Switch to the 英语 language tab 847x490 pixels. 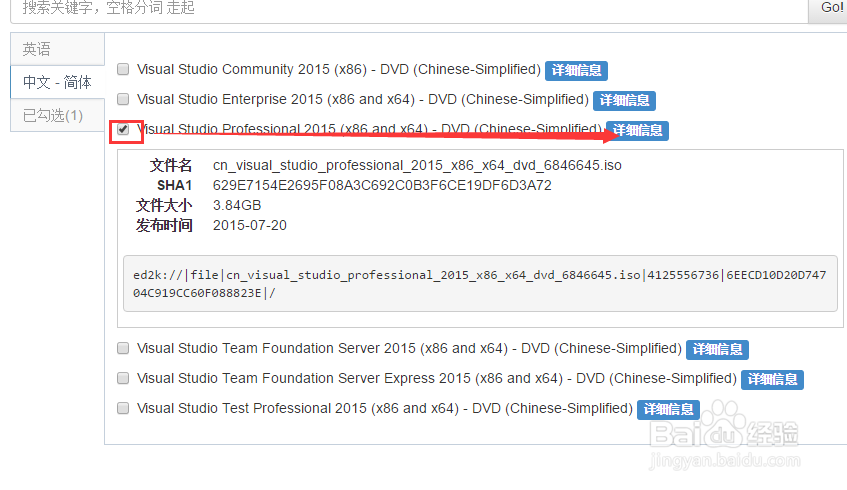pyautogui.click(x=57, y=49)
